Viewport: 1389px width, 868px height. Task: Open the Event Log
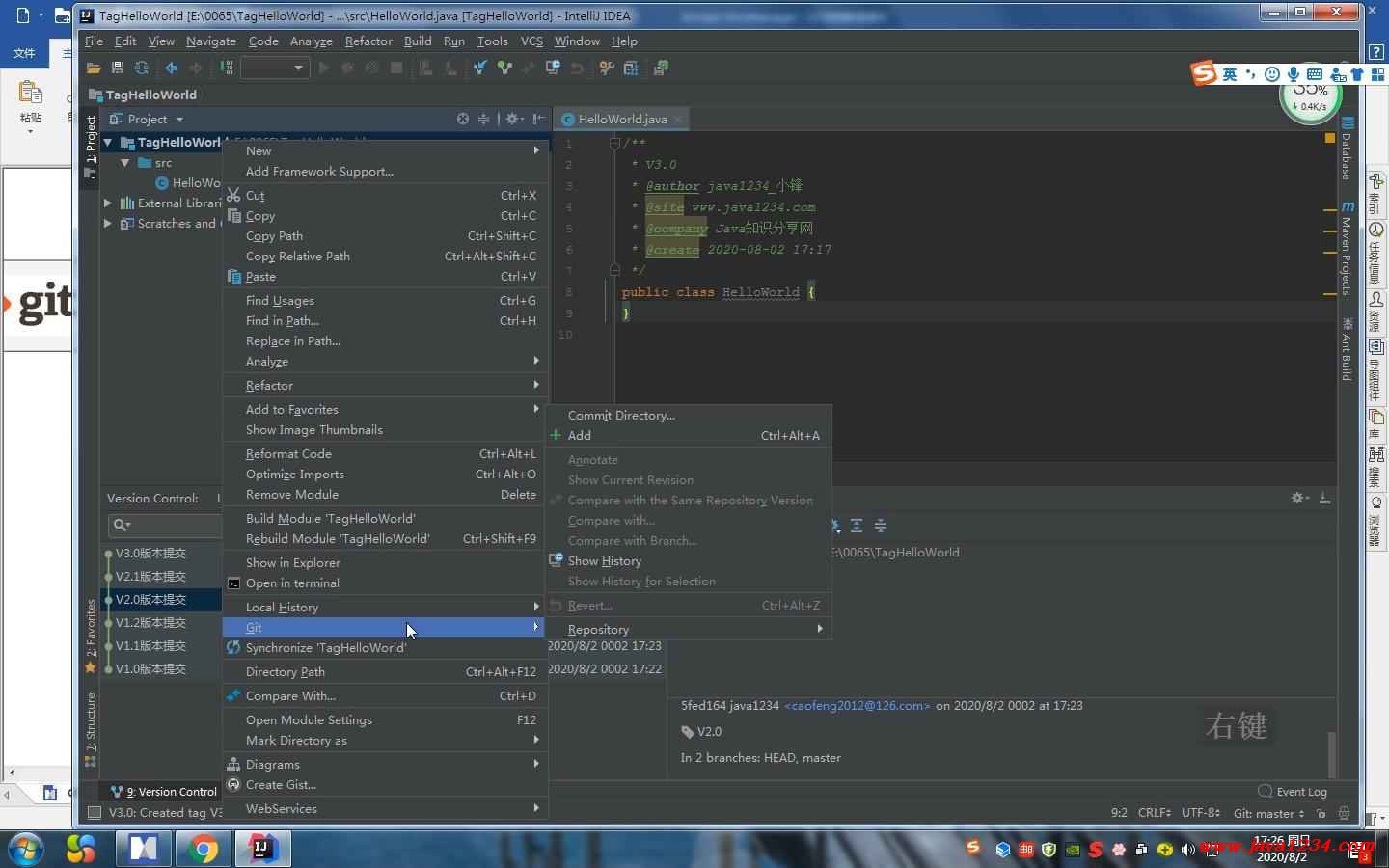[x=1293, y=791]
